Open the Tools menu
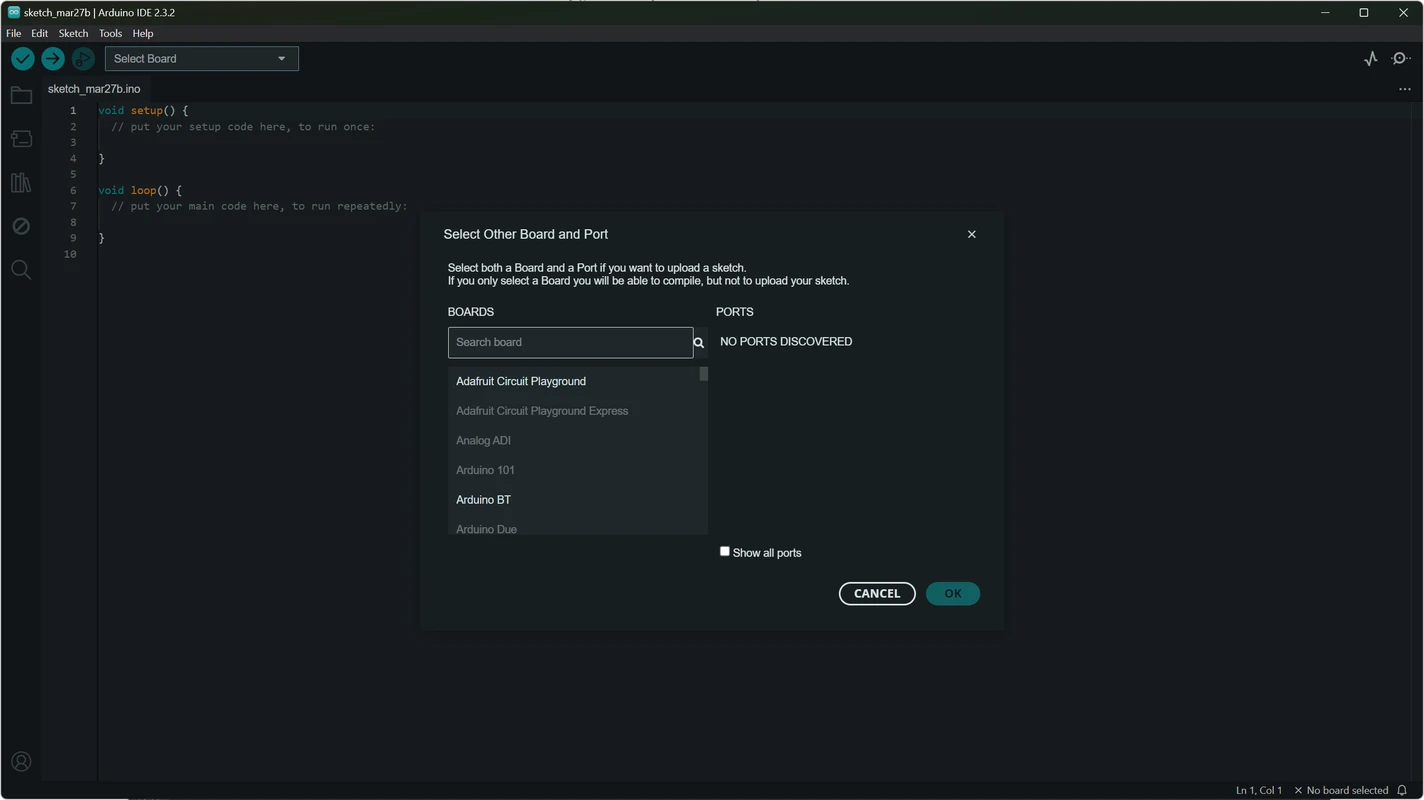The image size is (1424, 800). click(x=110, y=33)
